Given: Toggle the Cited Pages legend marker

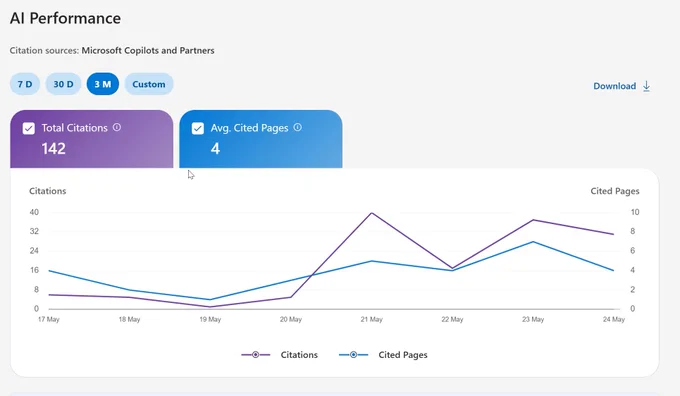Looking at the screenshot, I should 353,355.
